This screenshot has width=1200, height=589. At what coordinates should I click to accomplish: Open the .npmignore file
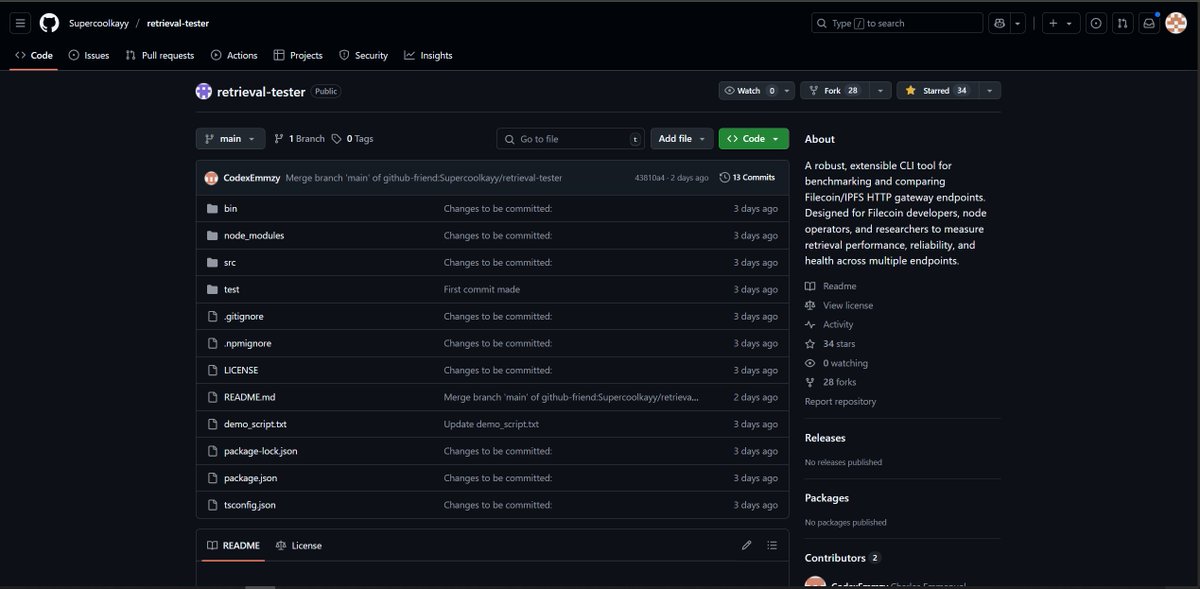[x=247, y=344]
